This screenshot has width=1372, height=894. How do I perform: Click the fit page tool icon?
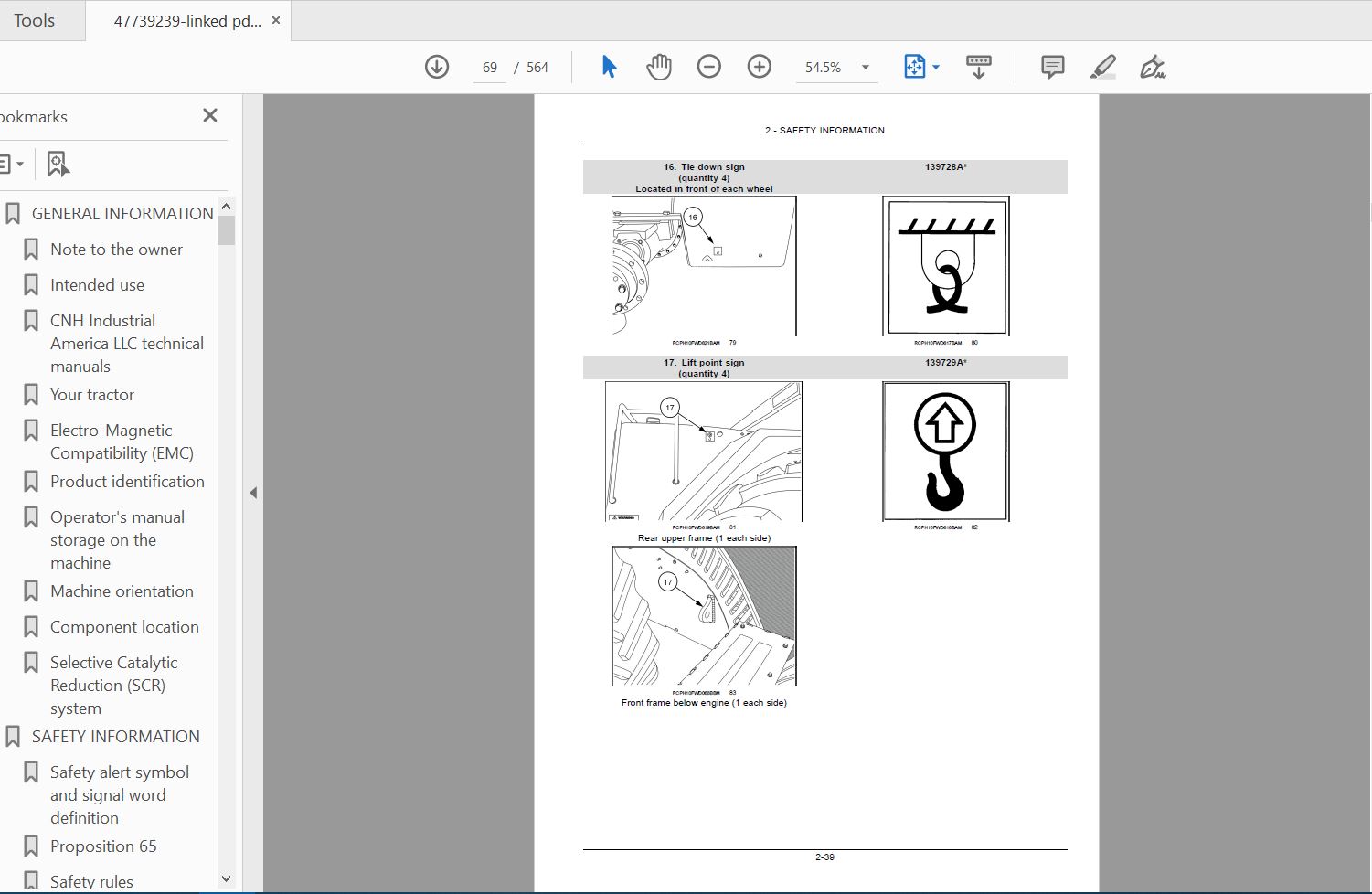coord(914,67)
